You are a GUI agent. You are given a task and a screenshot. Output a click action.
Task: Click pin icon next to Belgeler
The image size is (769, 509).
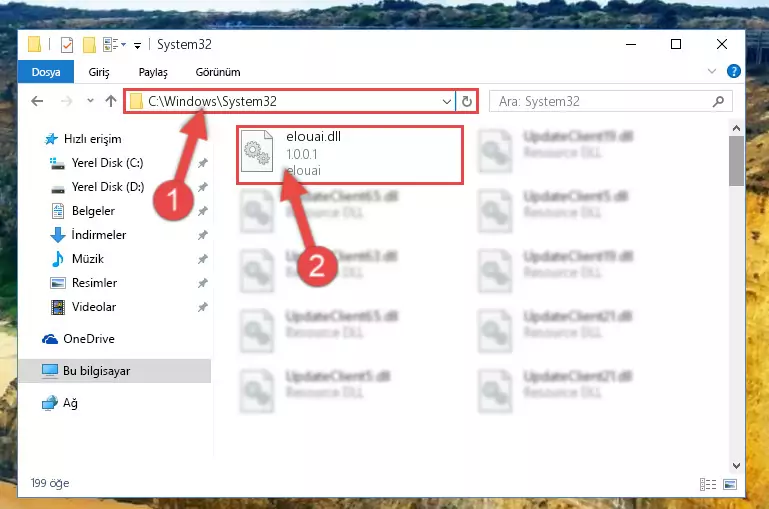[202, 211]
